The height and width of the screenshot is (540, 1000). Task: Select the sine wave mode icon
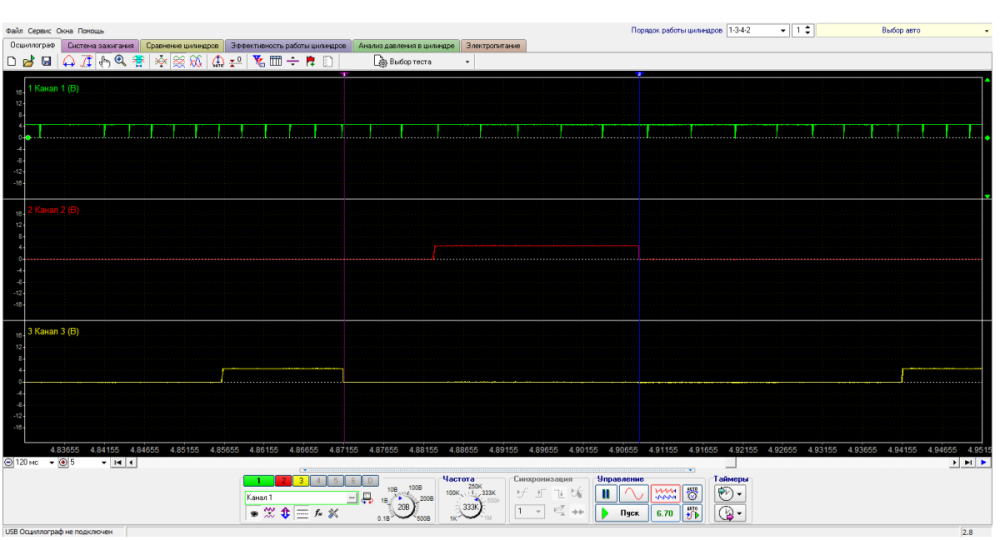point(635,494)
